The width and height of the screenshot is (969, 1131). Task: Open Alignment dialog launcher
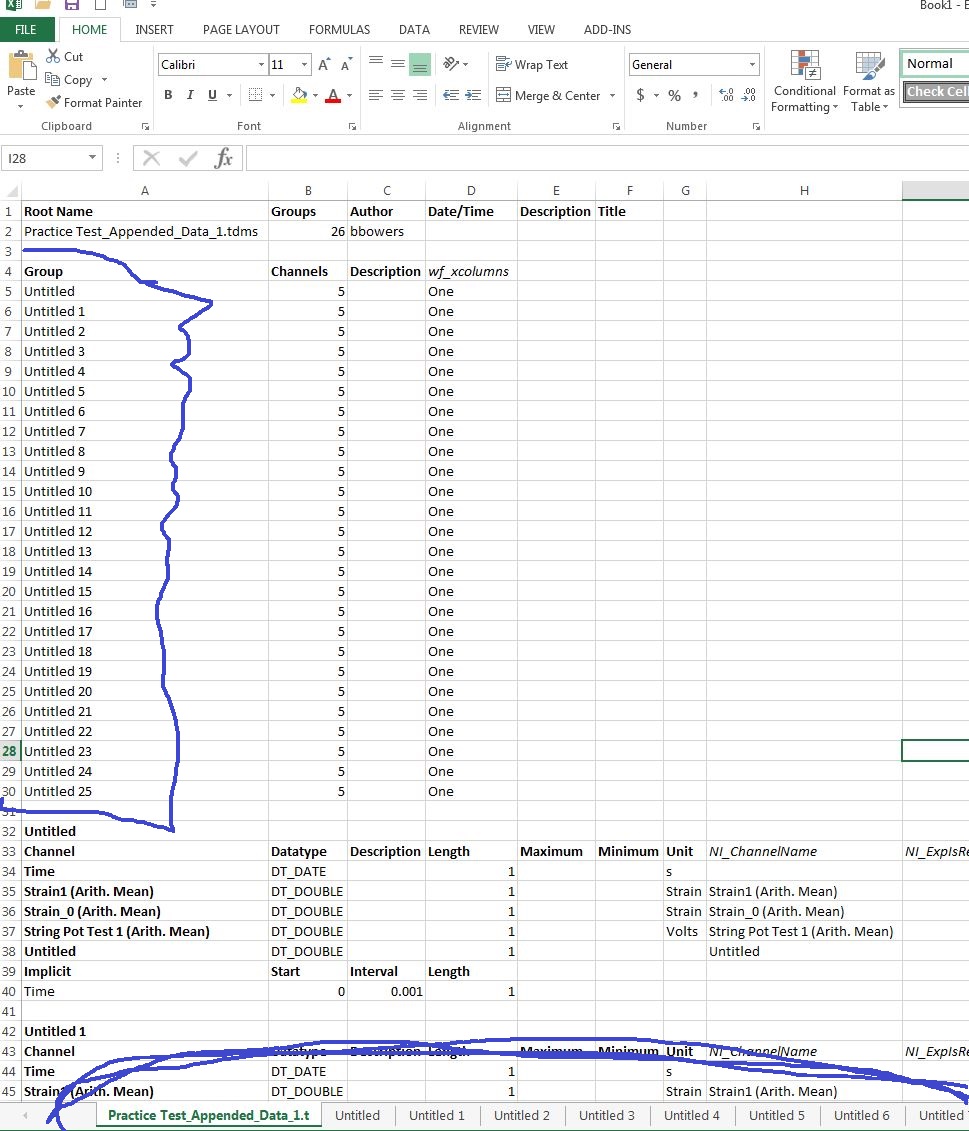point(616,126)
